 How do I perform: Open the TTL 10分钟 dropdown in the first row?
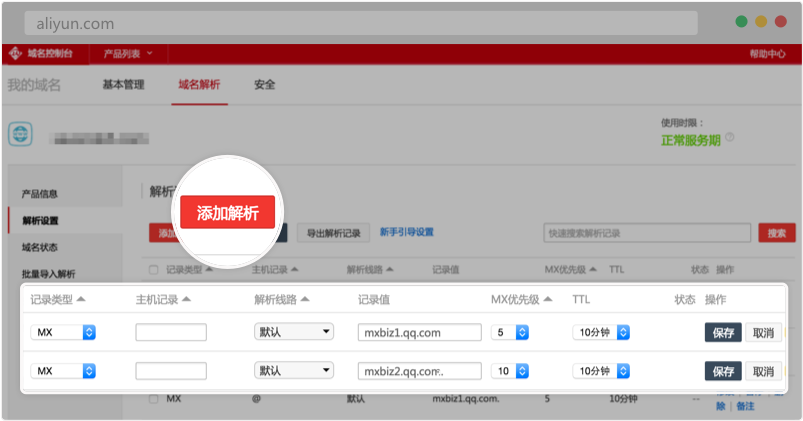(600, 332)
